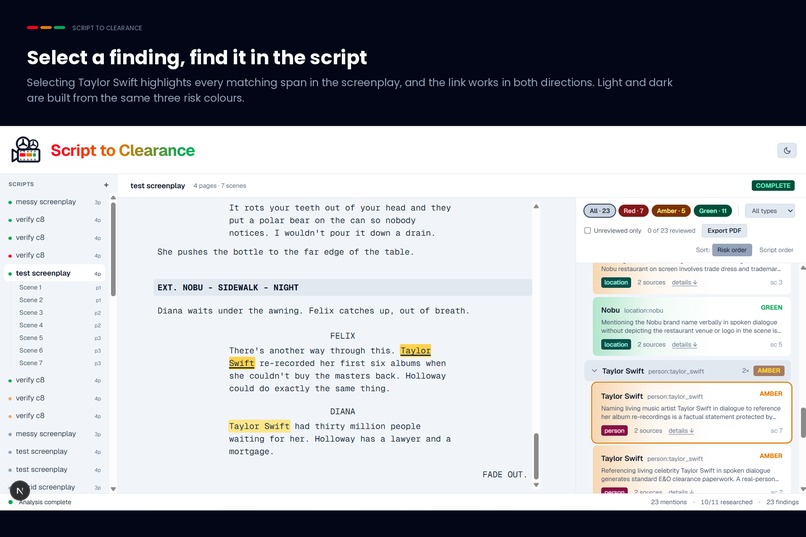The width and height of the screenshot is (806, 537).
Task: Filter findings by Amber · 5
Action: [671, 211]
